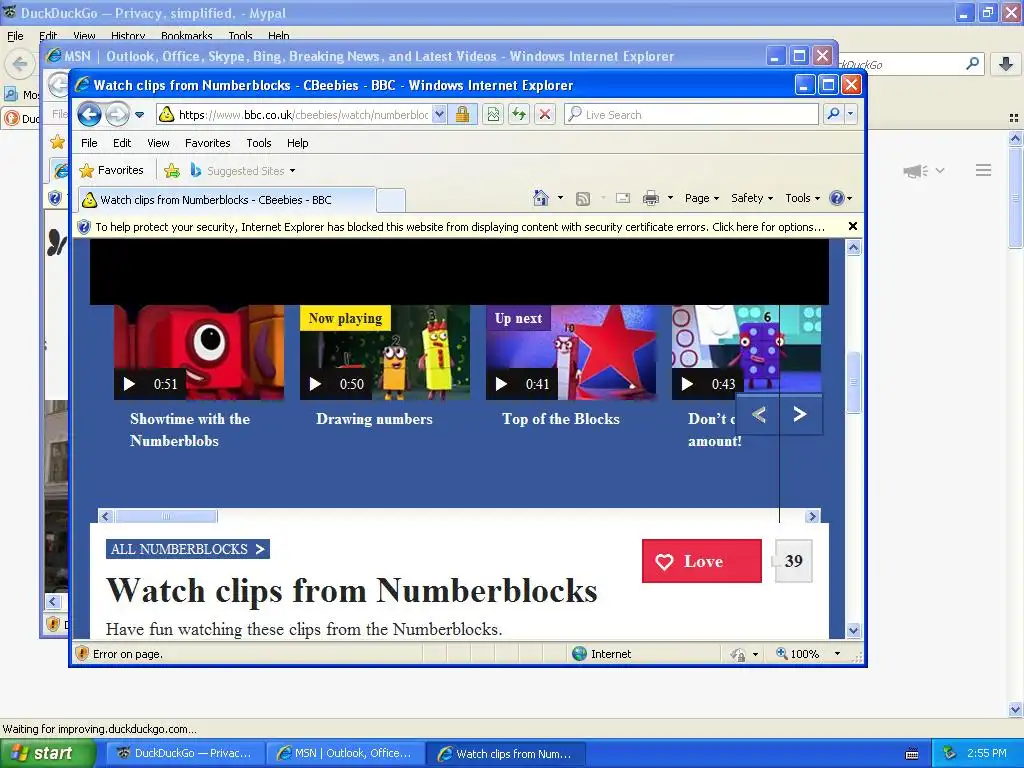Open the command bar Tools dropdown
Image resolution: width=1024 pixels, height=768 pixels.
click(x=802, y=198)
